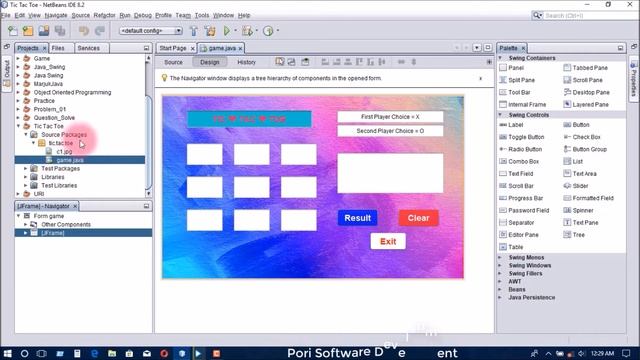The width and height of the screenshot is (640, 360).
Task: Open the Tools menu
Action: pyautogui.click(x=202, y=15)
